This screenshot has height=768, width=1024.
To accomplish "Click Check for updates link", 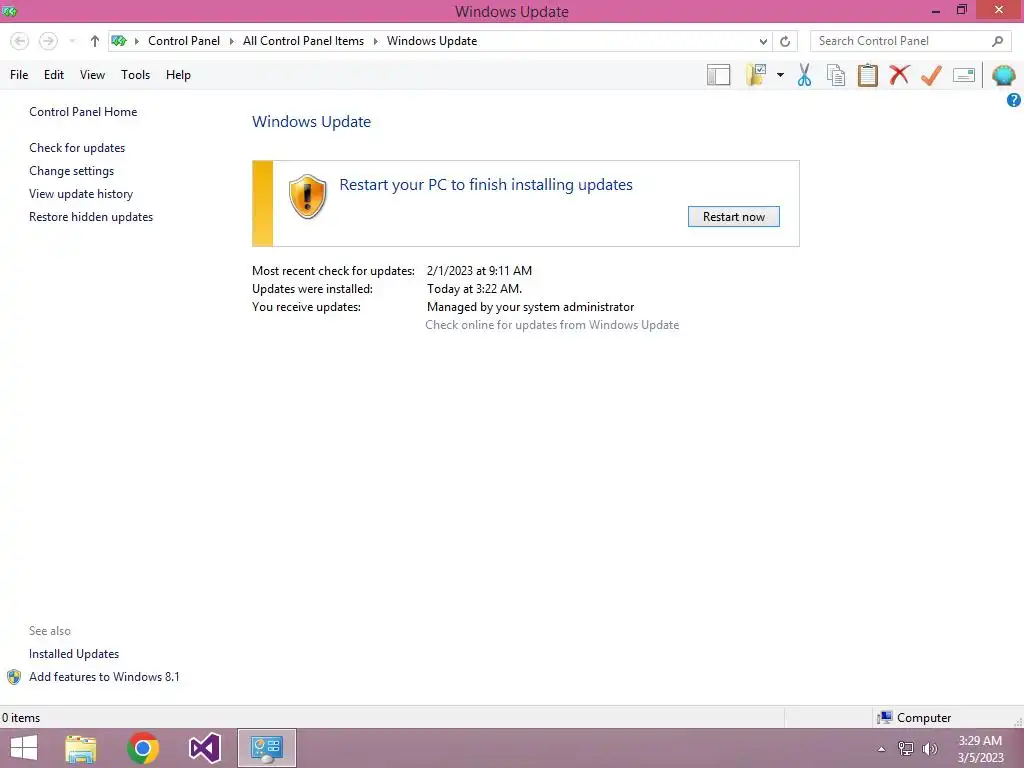I will [77, 148].
